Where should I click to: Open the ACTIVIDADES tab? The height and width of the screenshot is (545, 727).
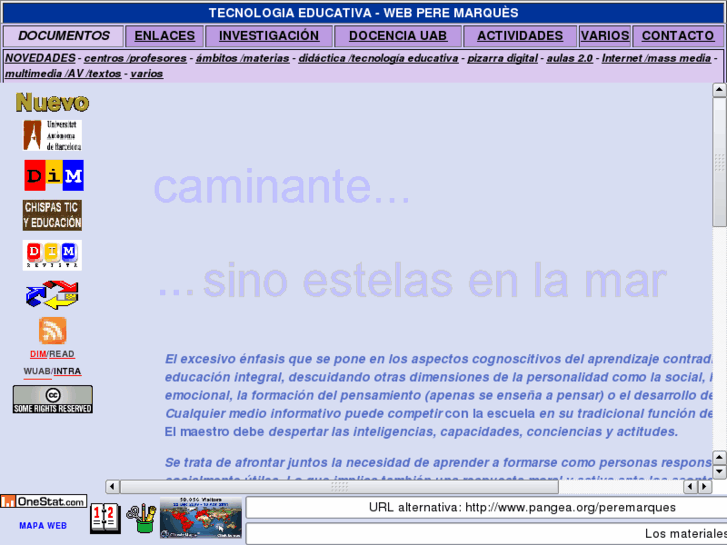[x=520, y=36]
